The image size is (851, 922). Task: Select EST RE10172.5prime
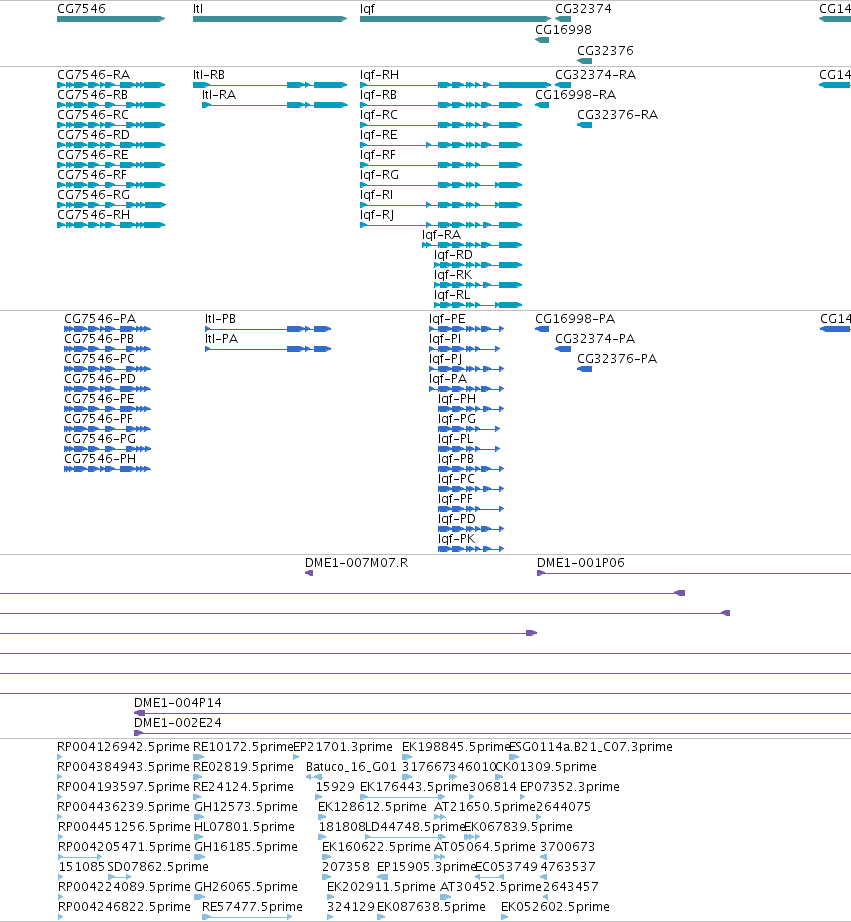243,747
